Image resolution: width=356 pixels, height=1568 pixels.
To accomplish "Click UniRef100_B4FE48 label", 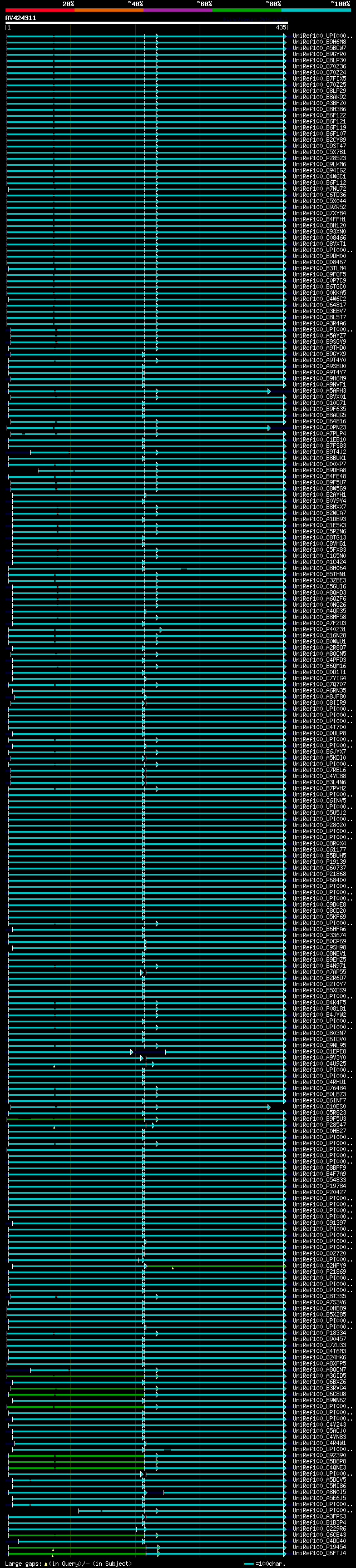I will pyautogui.click(x=319, y=477).
